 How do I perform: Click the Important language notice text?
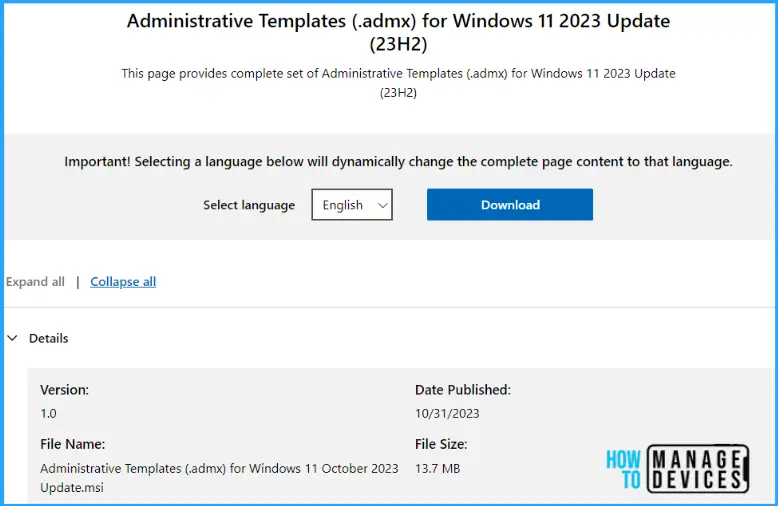[398, 161]
